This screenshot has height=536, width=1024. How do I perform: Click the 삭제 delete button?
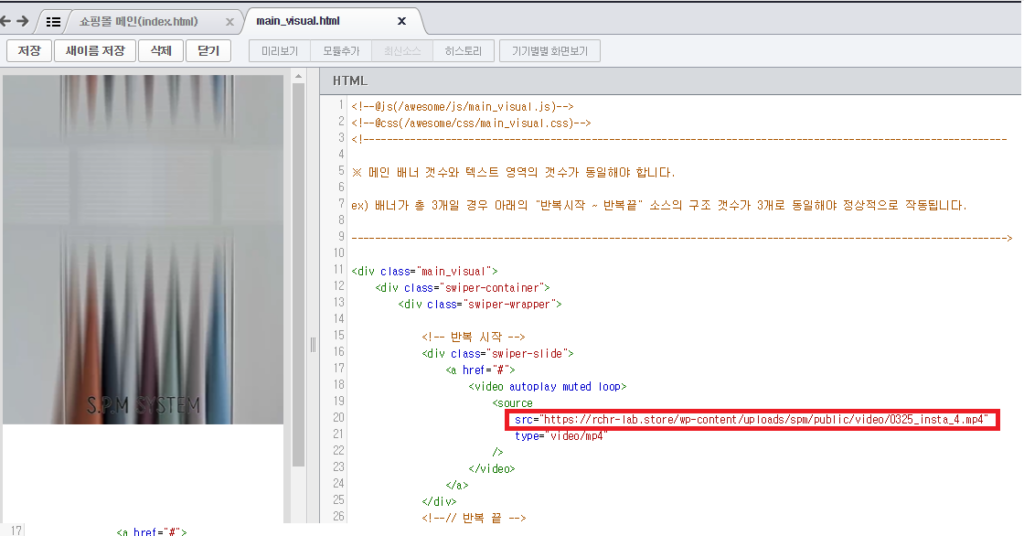161,50
